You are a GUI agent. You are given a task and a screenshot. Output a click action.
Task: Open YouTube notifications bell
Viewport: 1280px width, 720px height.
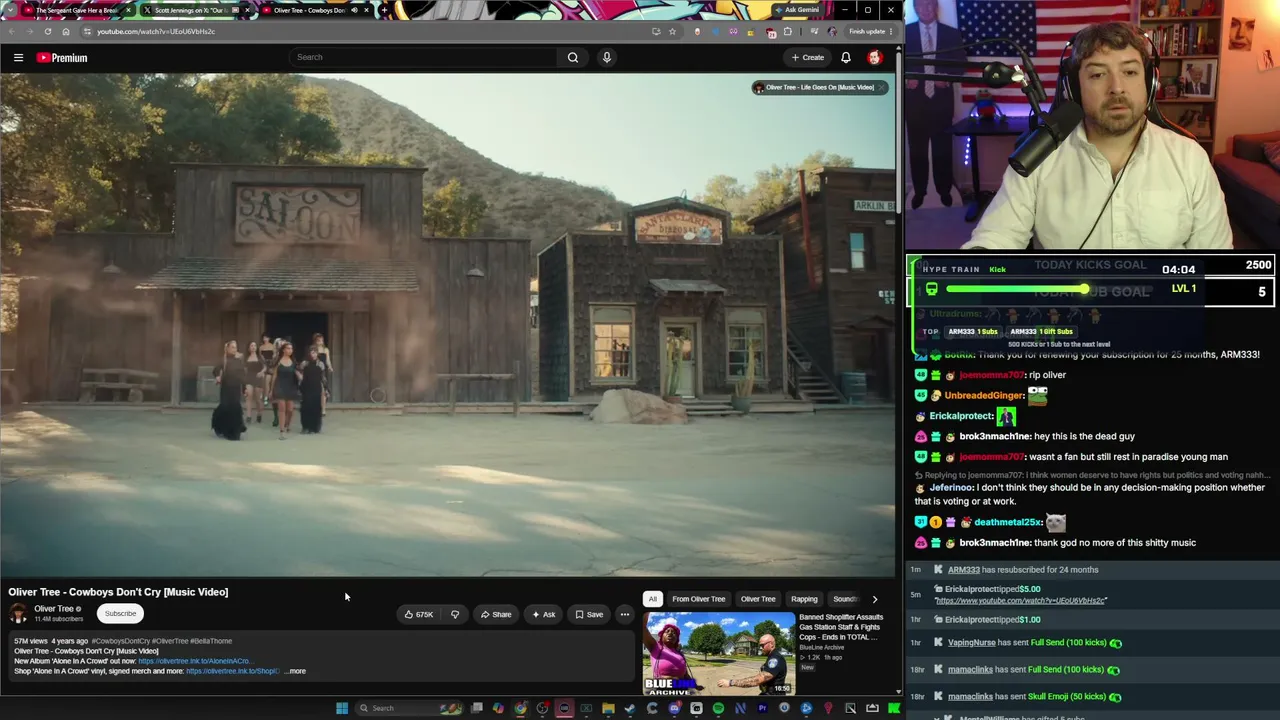tap(846, 57)
